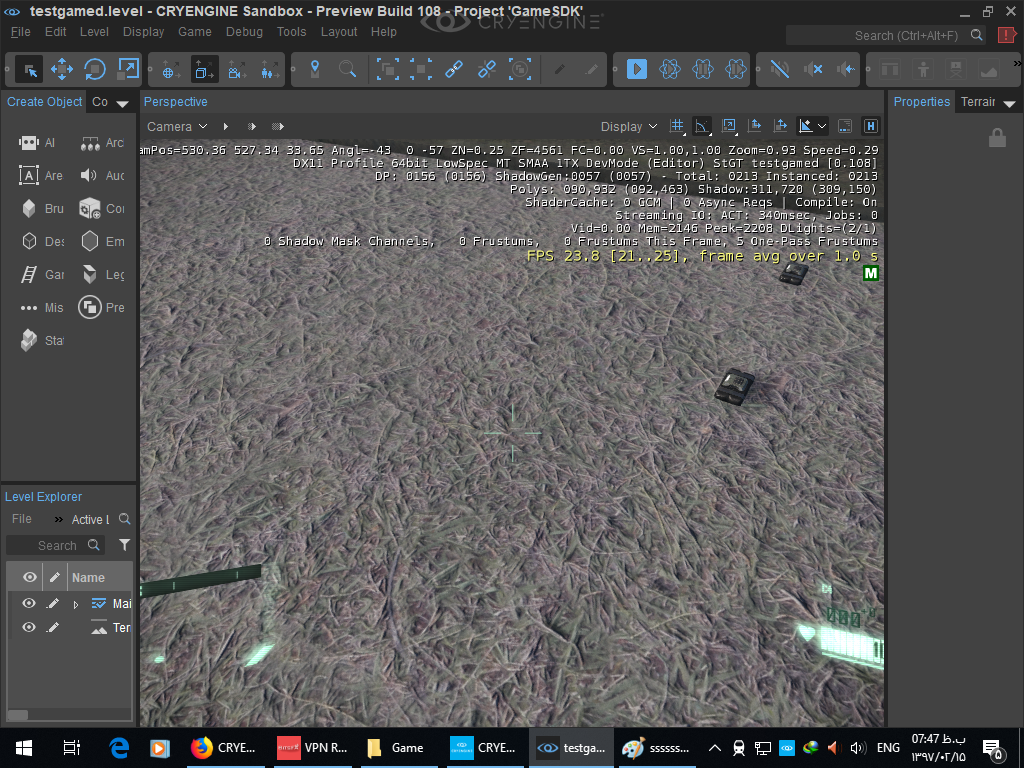Open the Camera dropdown in the viewport
Viewport: 1024px width, 768px height.
pyautogui.click(x=176, y=127)
